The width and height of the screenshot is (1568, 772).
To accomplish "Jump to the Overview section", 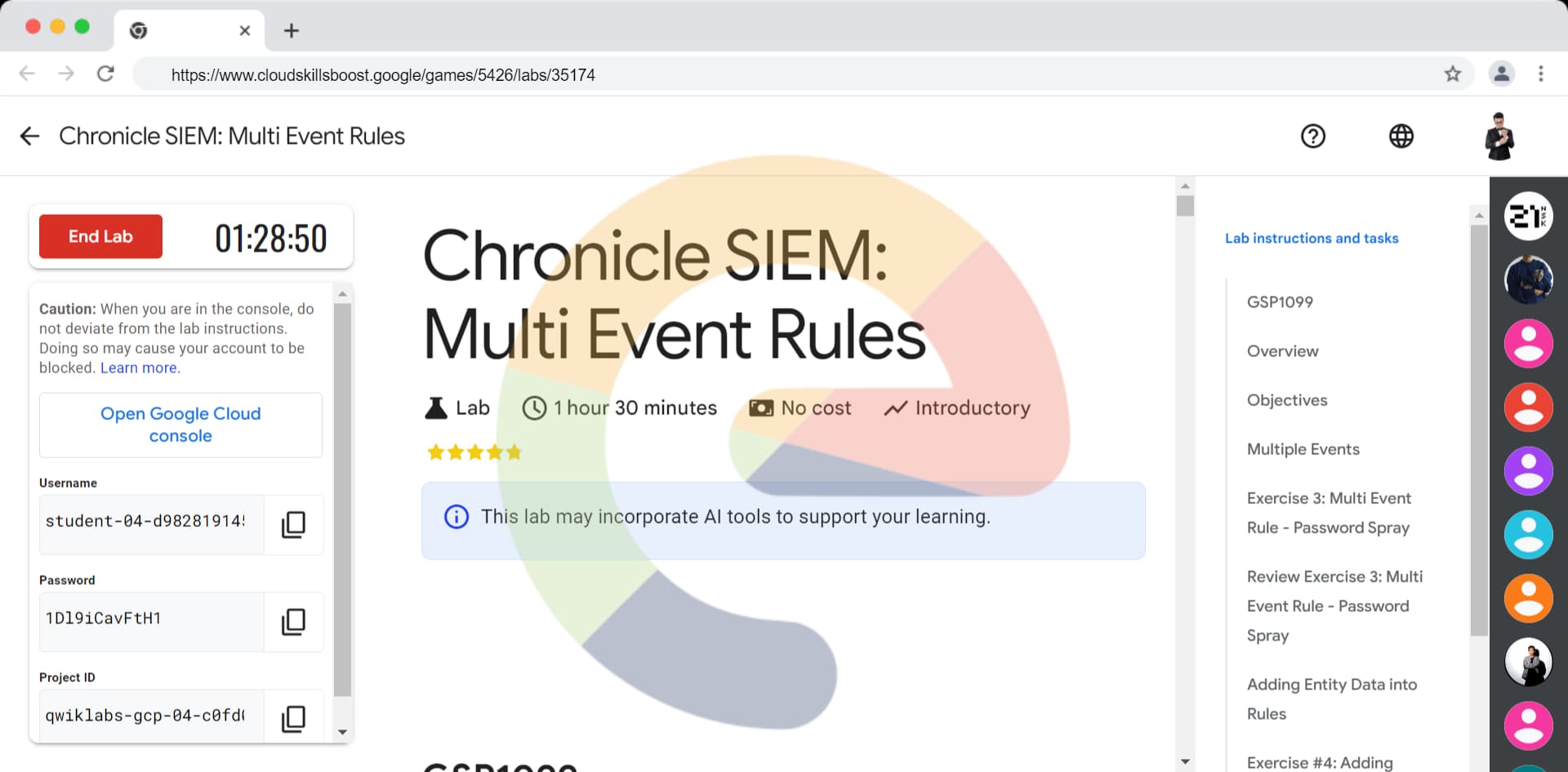I will coord(1282,351).
